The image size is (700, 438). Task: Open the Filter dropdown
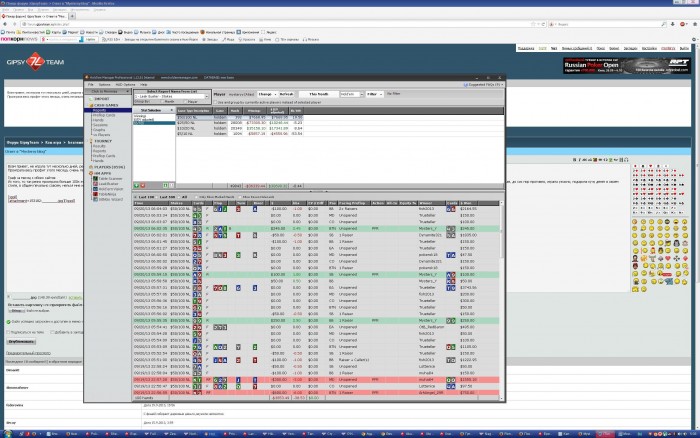point(374,94)
